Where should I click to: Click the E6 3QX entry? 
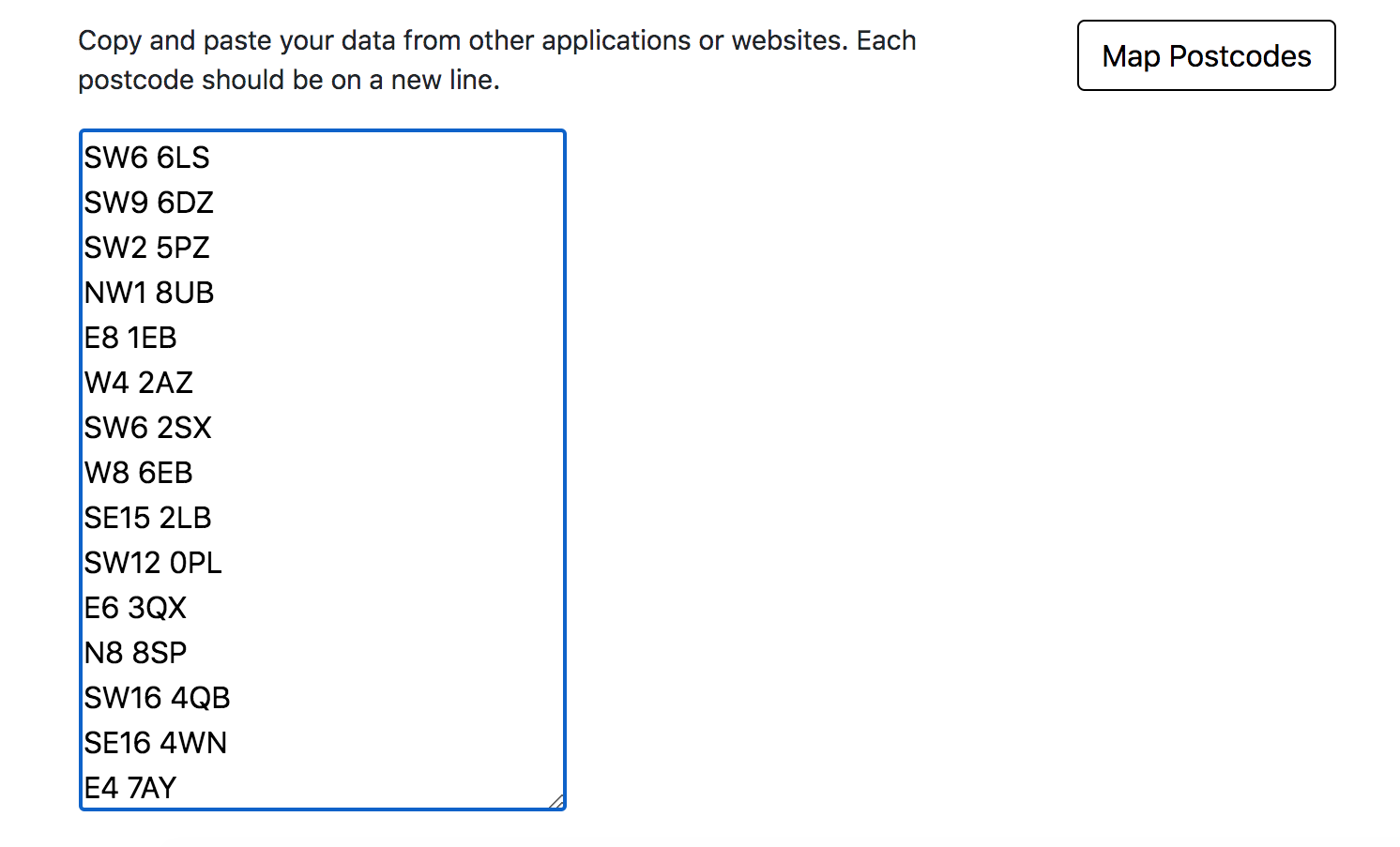click(134, 608)
